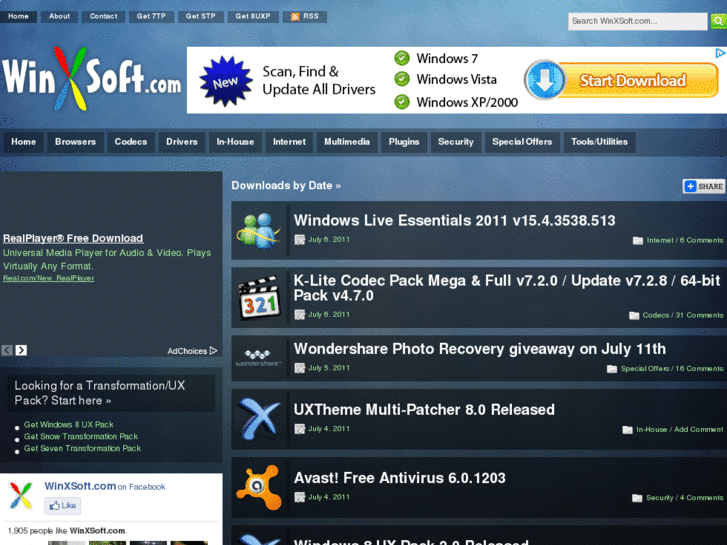Select the Drivers category tab
The width and height of the screenshot is (727, 545).
pyautogui.click(x=182, y=142)
